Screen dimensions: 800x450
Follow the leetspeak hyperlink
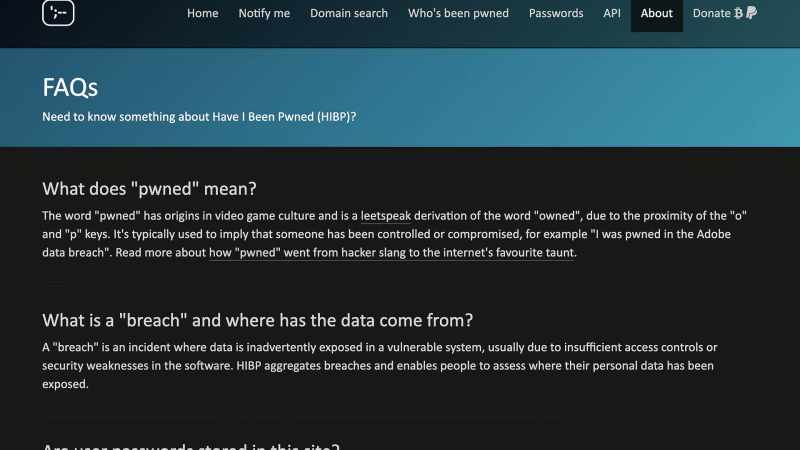click(386, 216)
